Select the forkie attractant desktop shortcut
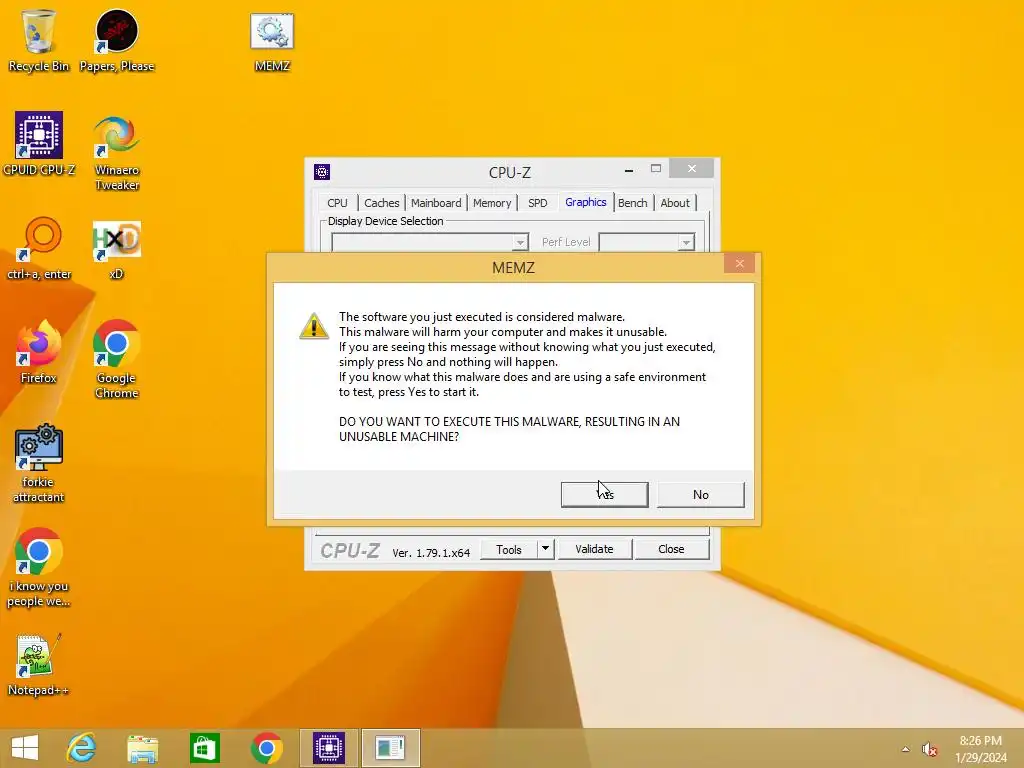1024x768 pixels. (39, 463)
